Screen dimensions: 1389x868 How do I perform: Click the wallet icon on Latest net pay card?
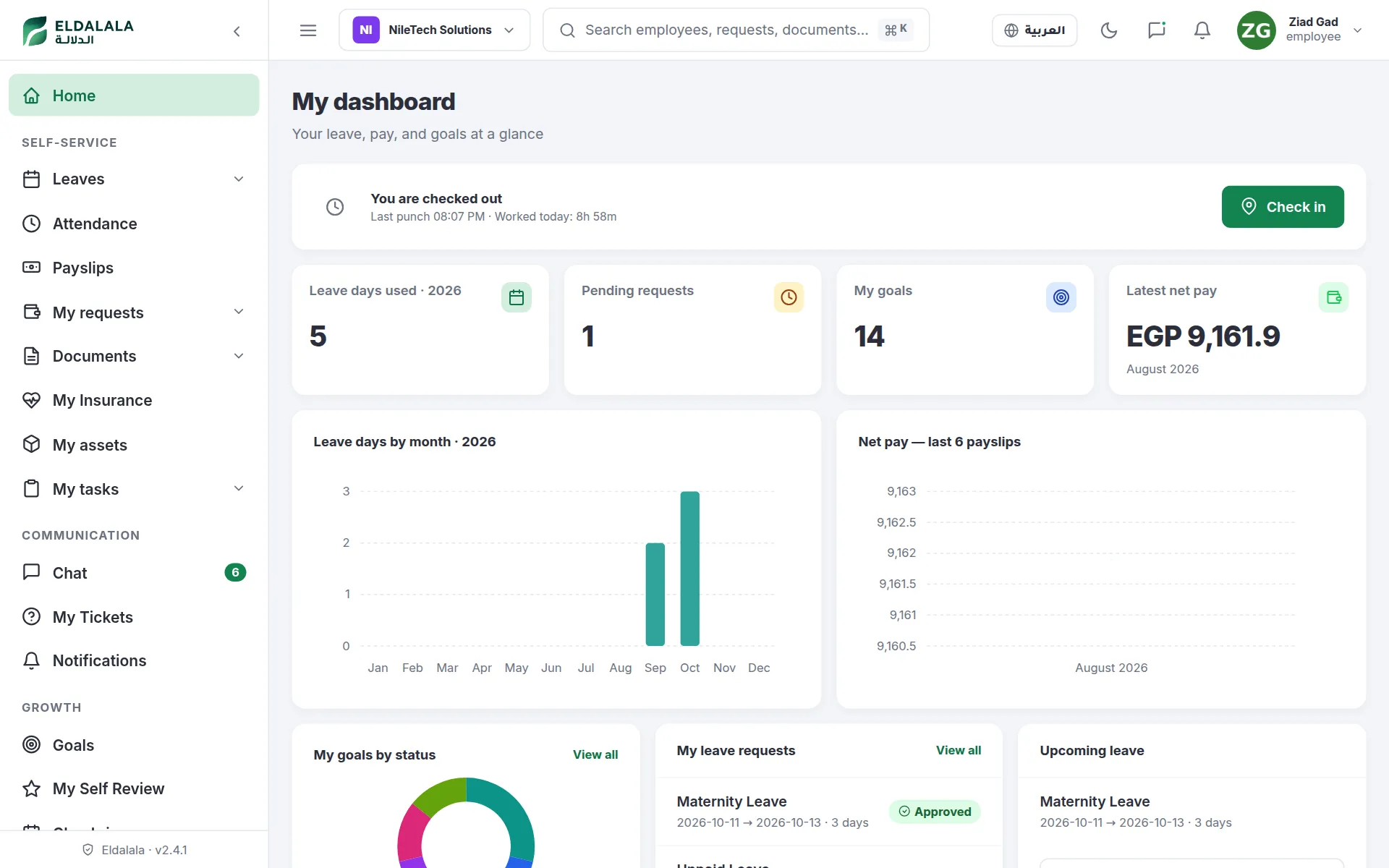click(x=1333, y=297)
